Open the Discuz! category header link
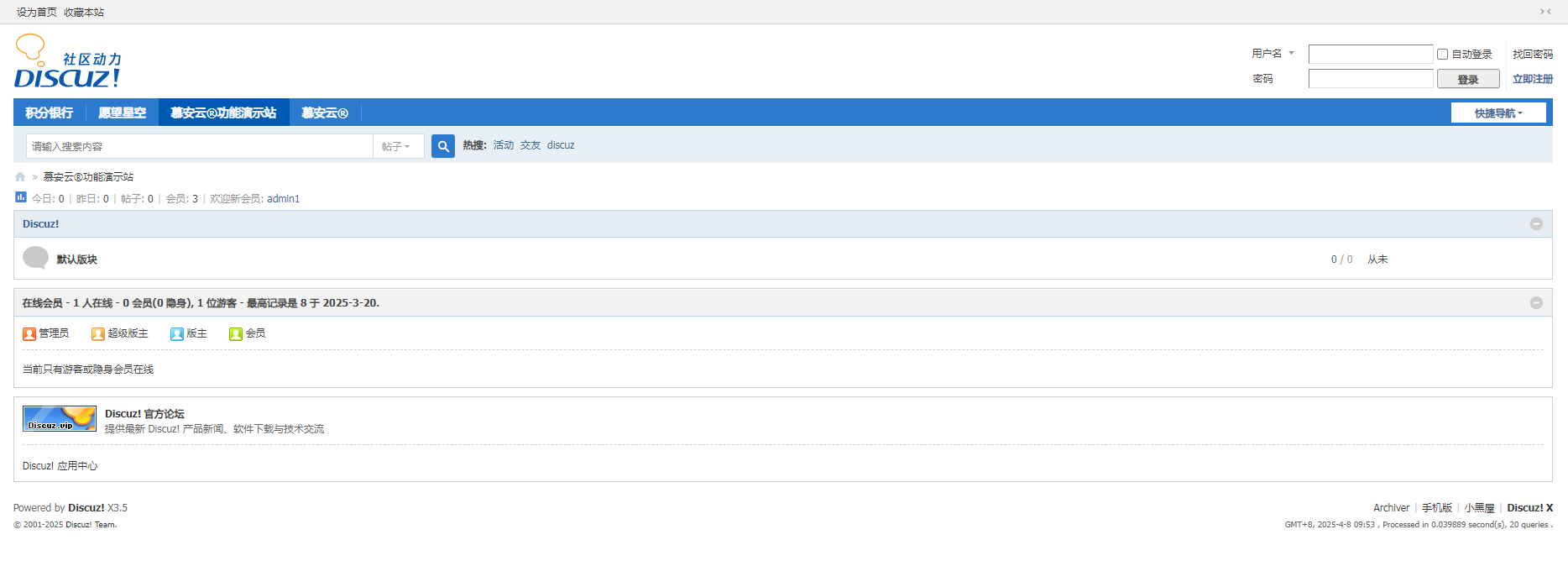The width and height of the screenshot is (1568, 566). pyautogui.click(x=41, y=224)
